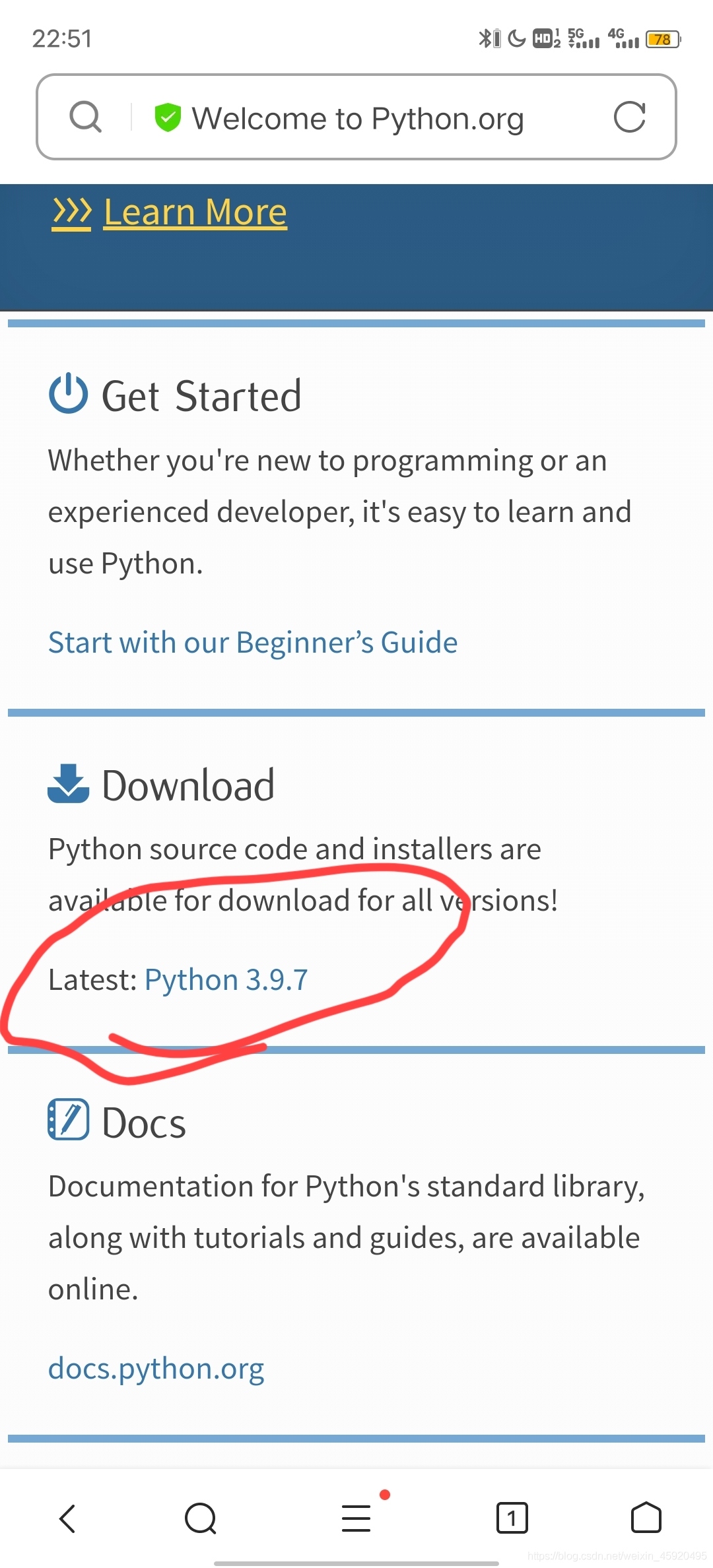
Task: Tap the triple chevron before Learn More
Action: click(72, 212)
